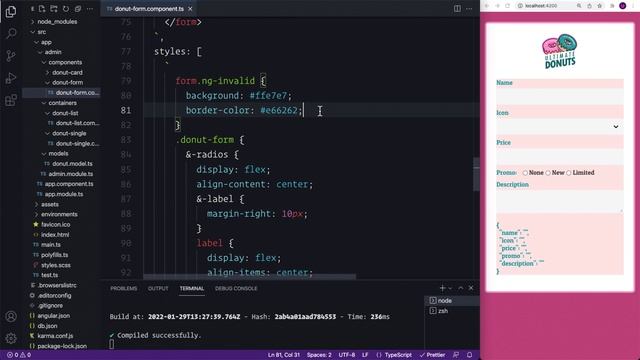This screenshot has width=640, height=360.
Task: Open the Run and Debug view
Action: pyautogui.click(x=11, y=78)
